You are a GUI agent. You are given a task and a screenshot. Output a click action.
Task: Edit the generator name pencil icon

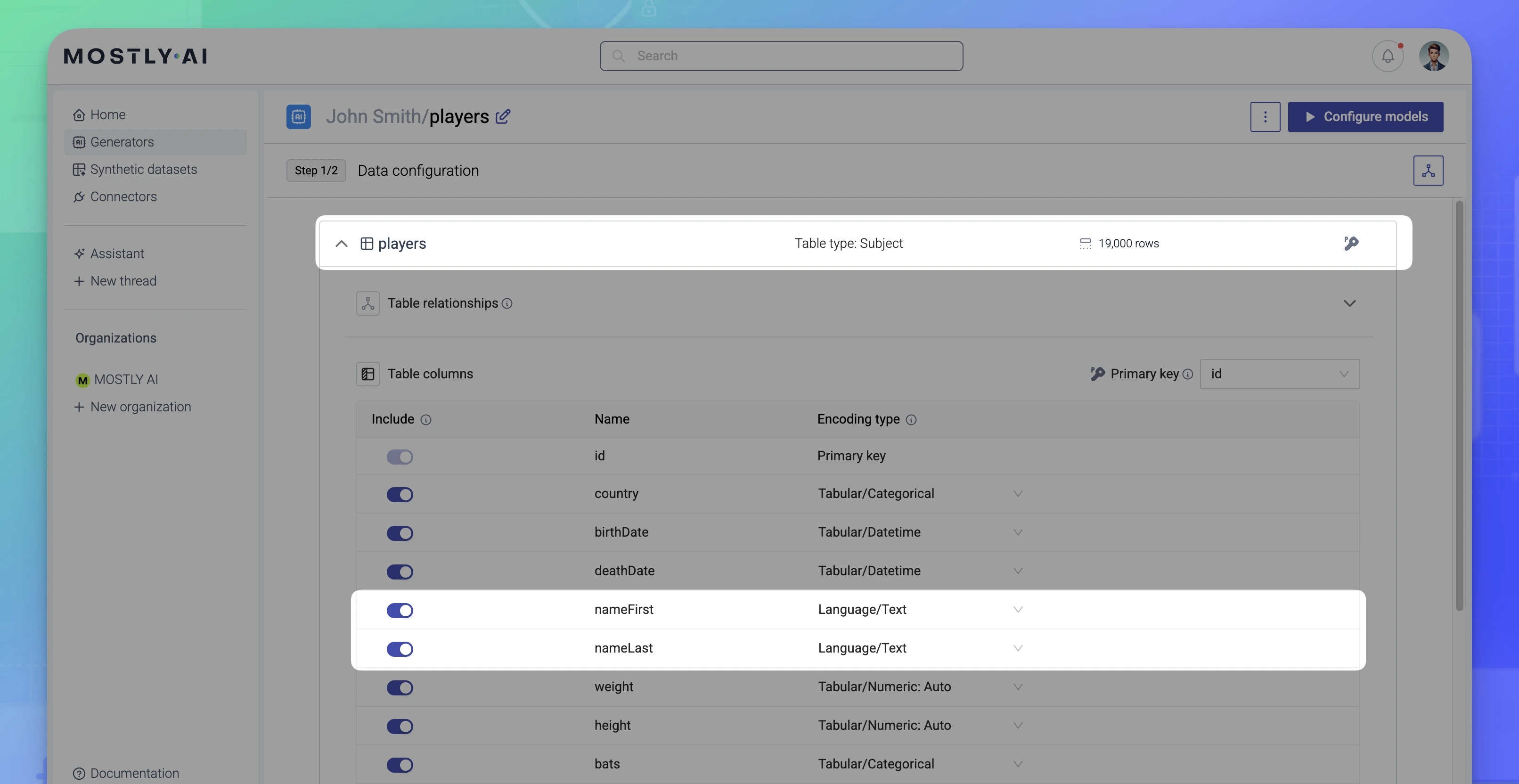coord(502,117)
